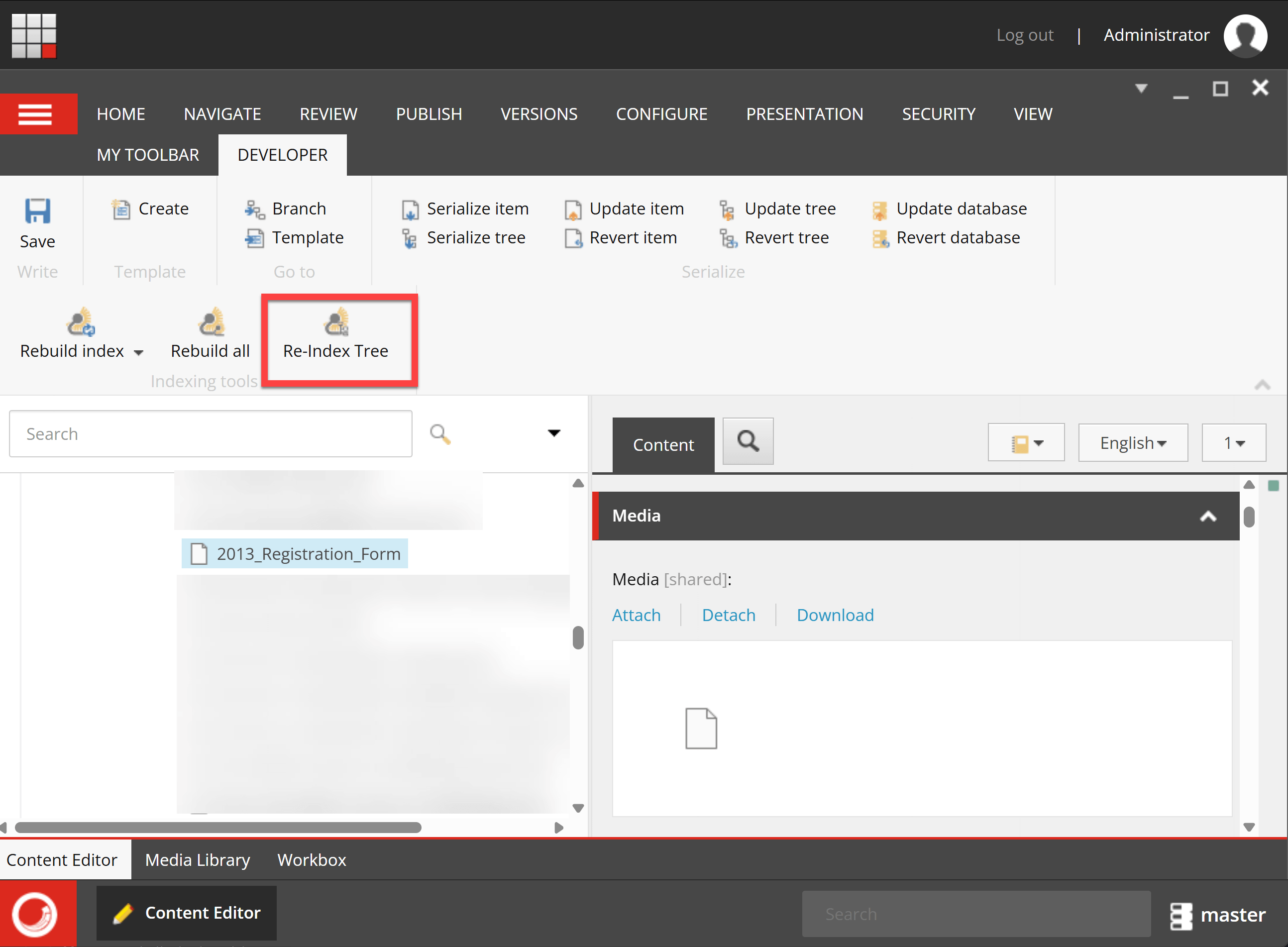
Task: Open the Media Library bottom tab
Action: (x=197, y=860)
